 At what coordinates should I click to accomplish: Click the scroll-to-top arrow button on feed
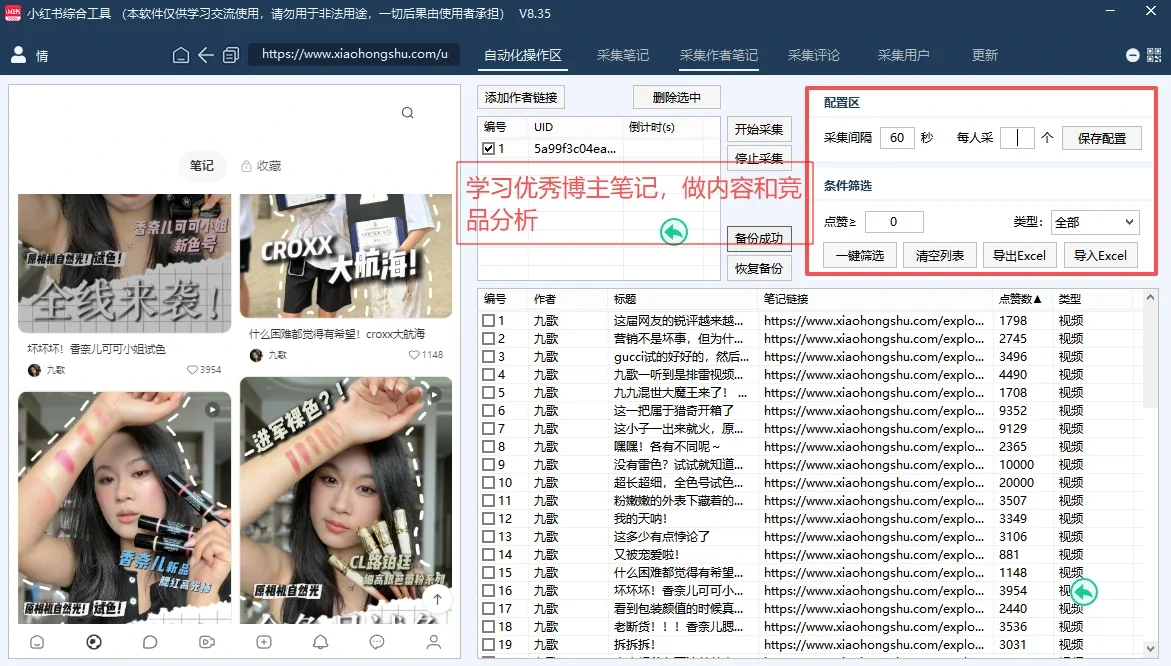[438, 599]
